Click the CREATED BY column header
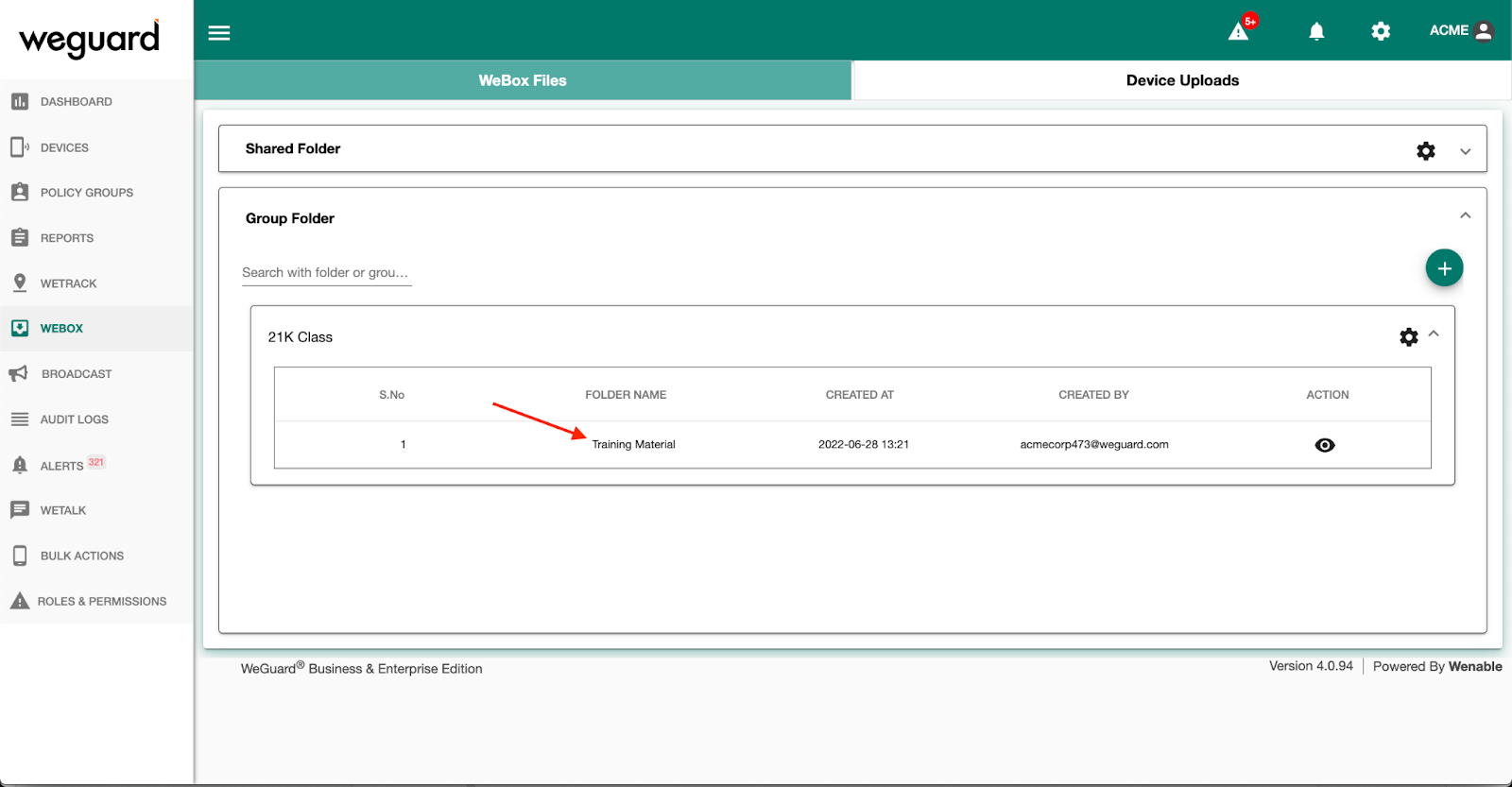 (1093, 395)
